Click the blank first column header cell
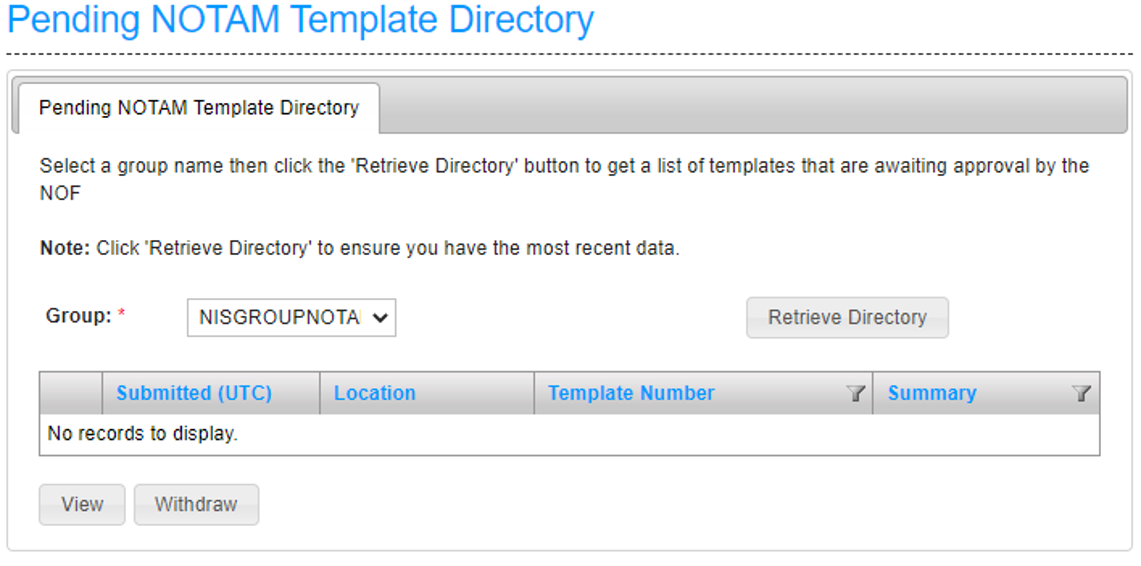 (71, 393)
